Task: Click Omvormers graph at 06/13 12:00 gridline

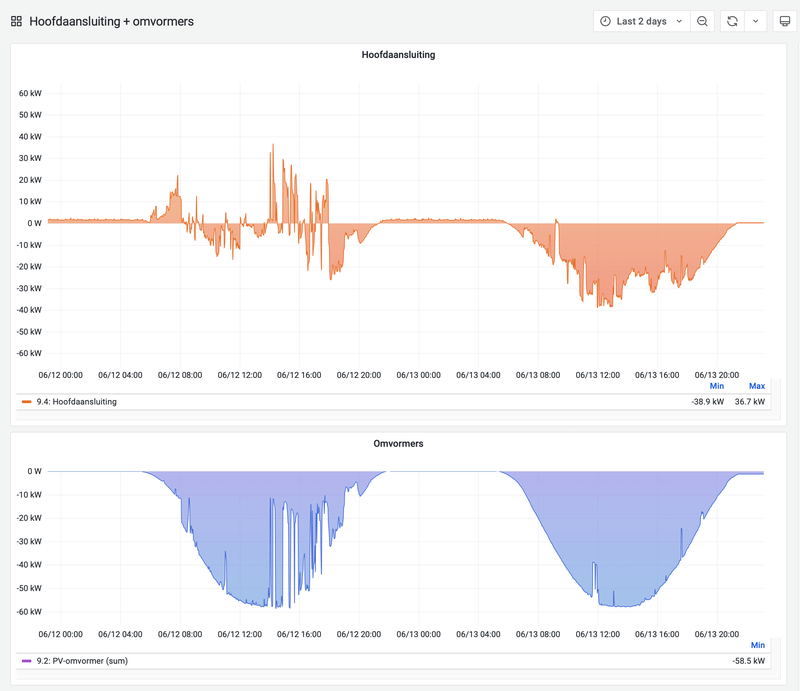Action: (x=598, y=536)
